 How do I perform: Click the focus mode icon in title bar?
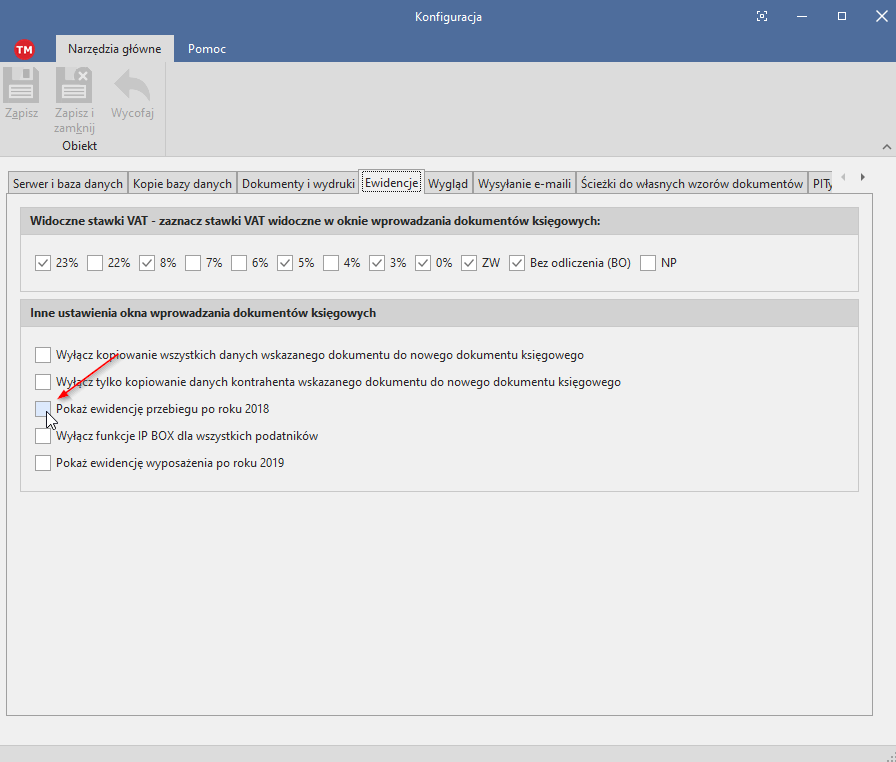coord(763,16)
